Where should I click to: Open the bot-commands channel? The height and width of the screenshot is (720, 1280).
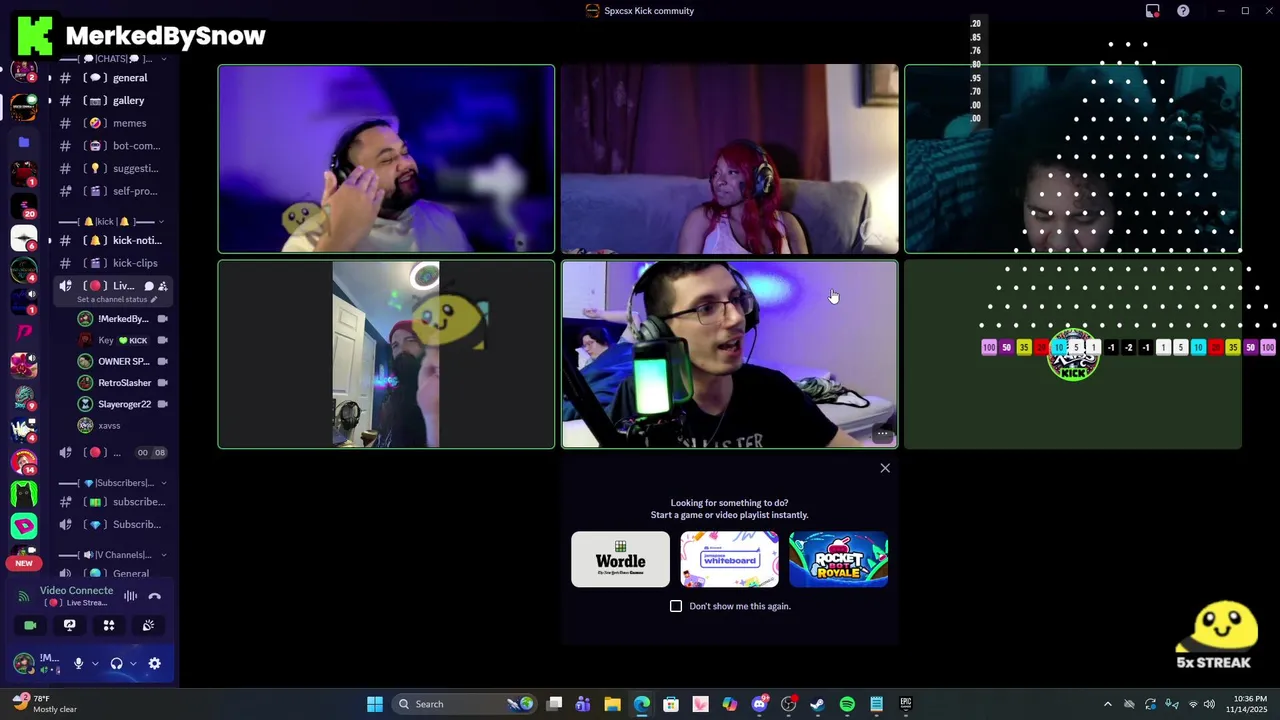click(112, 146)
